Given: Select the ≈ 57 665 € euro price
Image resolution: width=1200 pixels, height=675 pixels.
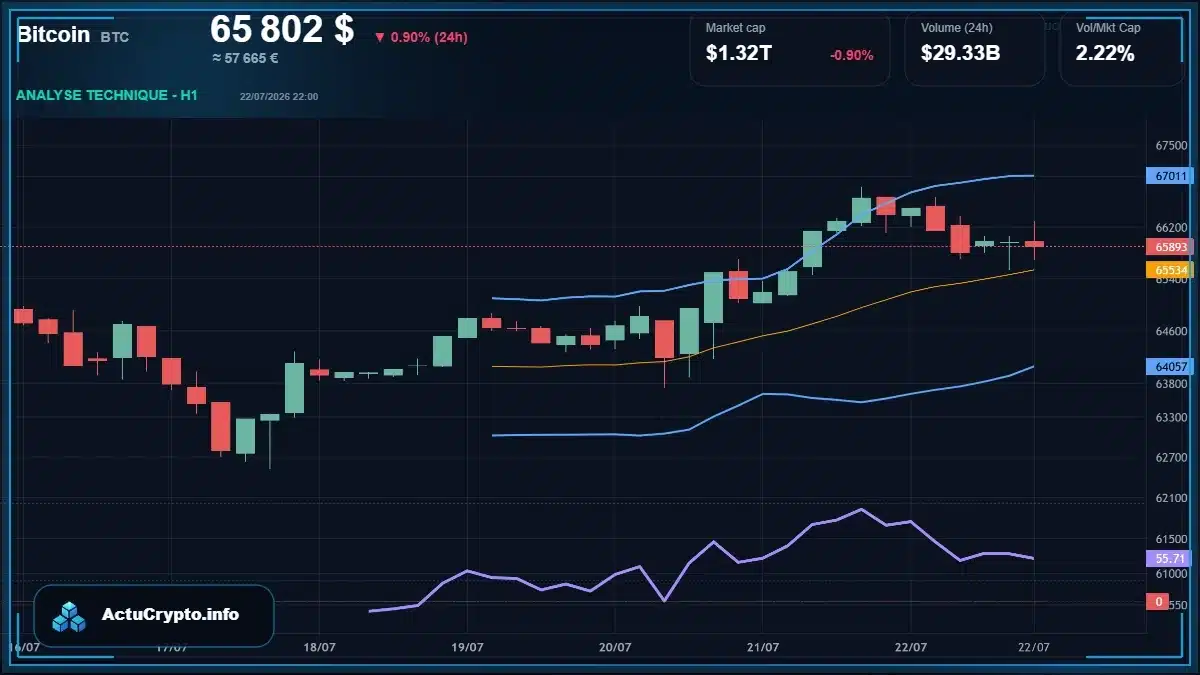Looking at the screenshot, I should pos(245,58).
